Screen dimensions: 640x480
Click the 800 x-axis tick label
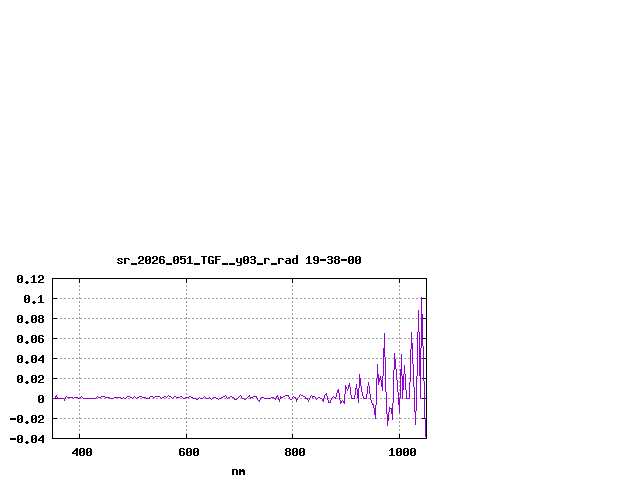click(295, 452)
